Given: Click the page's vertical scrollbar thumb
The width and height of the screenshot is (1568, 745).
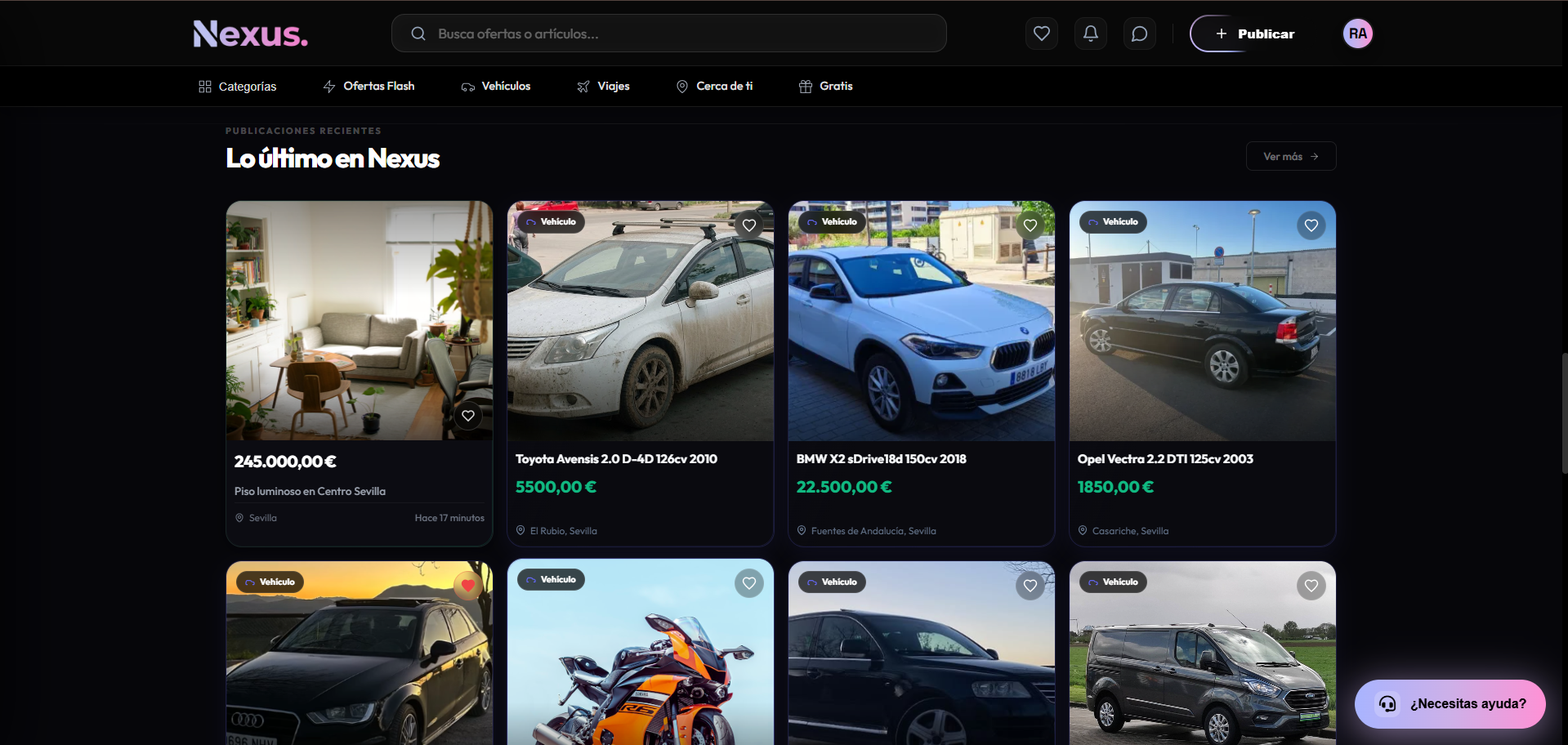Looking at the screenshot, I should pos(1564,413).
